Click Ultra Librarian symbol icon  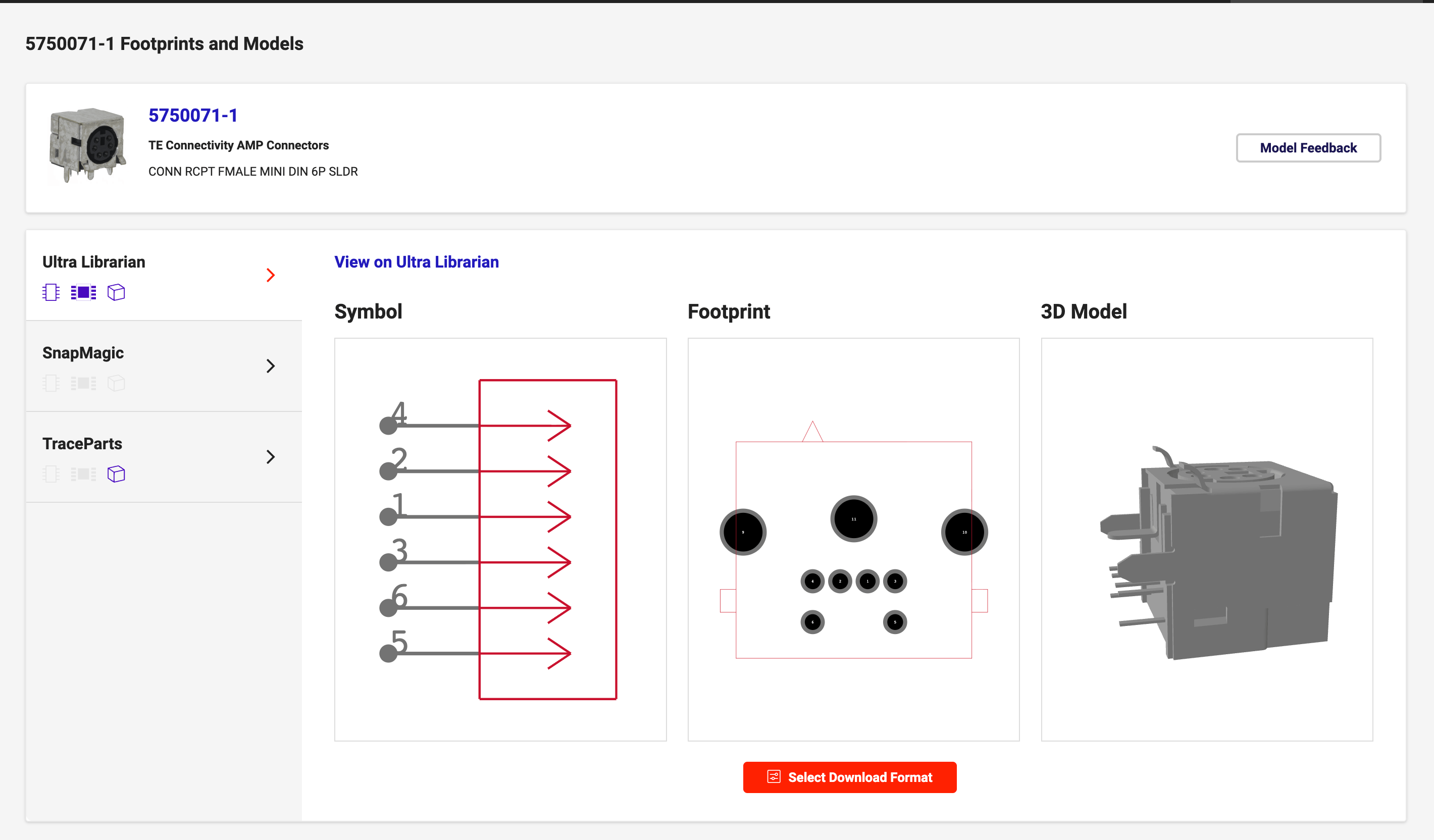50,292
